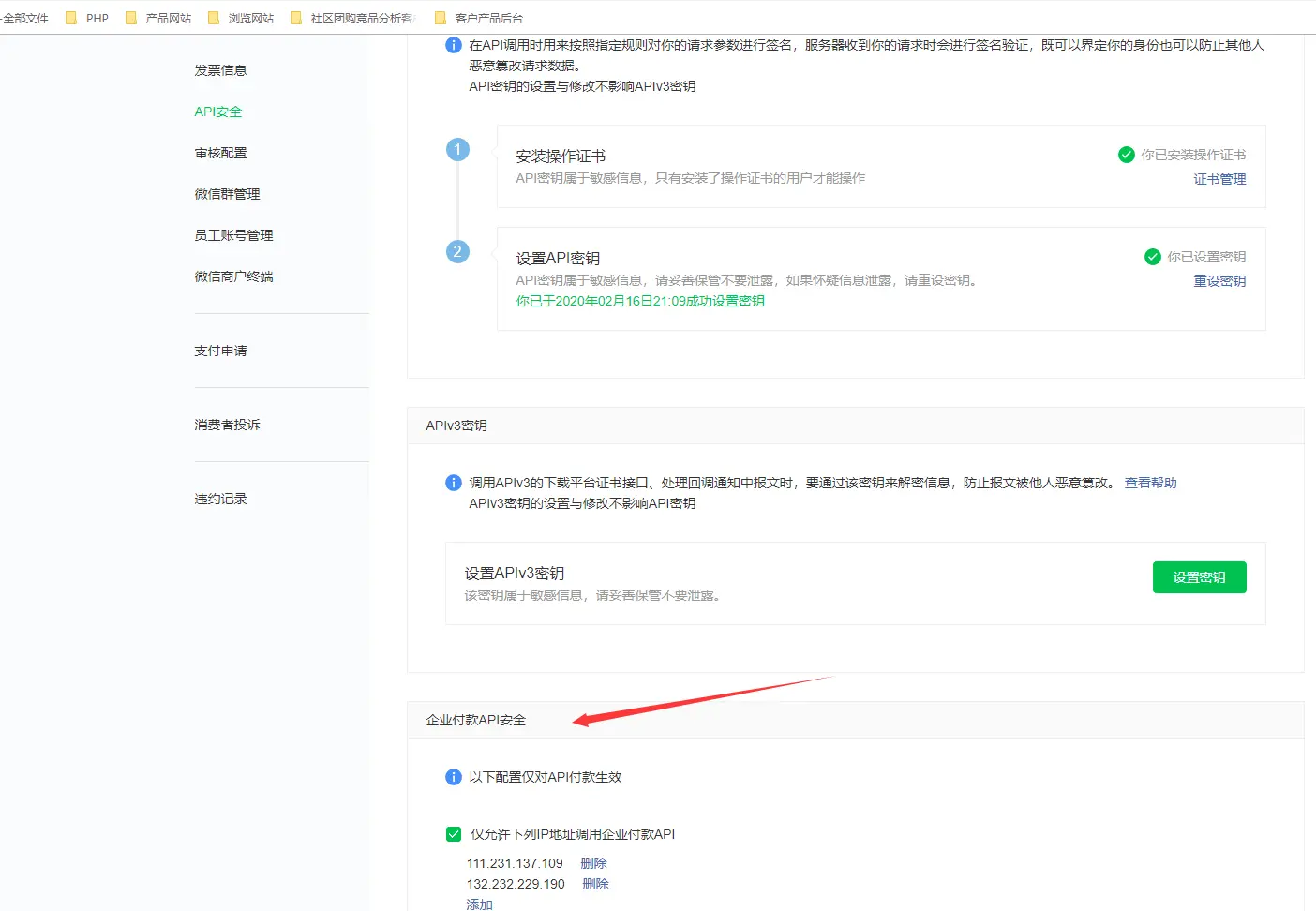
Task: Select API安全 in the sidebar
Action: 218,112
